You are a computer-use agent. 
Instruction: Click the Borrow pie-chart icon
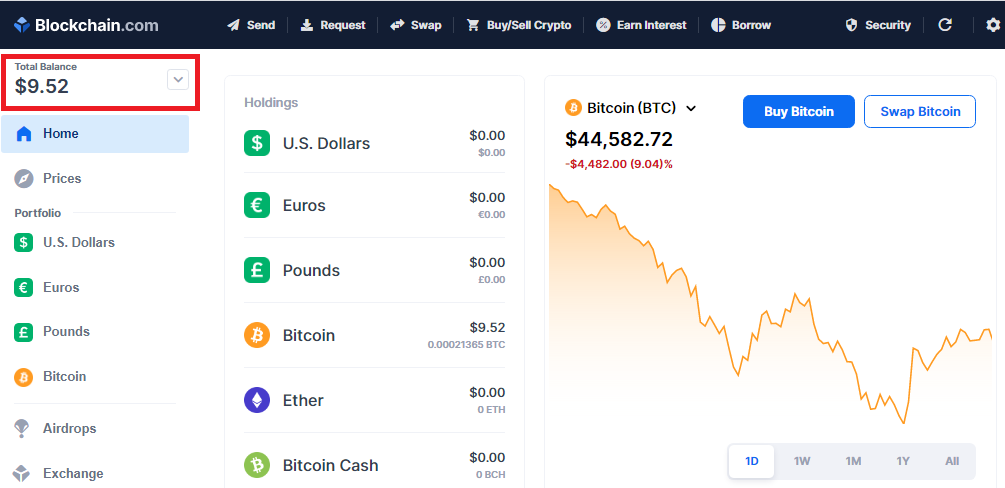(x=718, y=25)
